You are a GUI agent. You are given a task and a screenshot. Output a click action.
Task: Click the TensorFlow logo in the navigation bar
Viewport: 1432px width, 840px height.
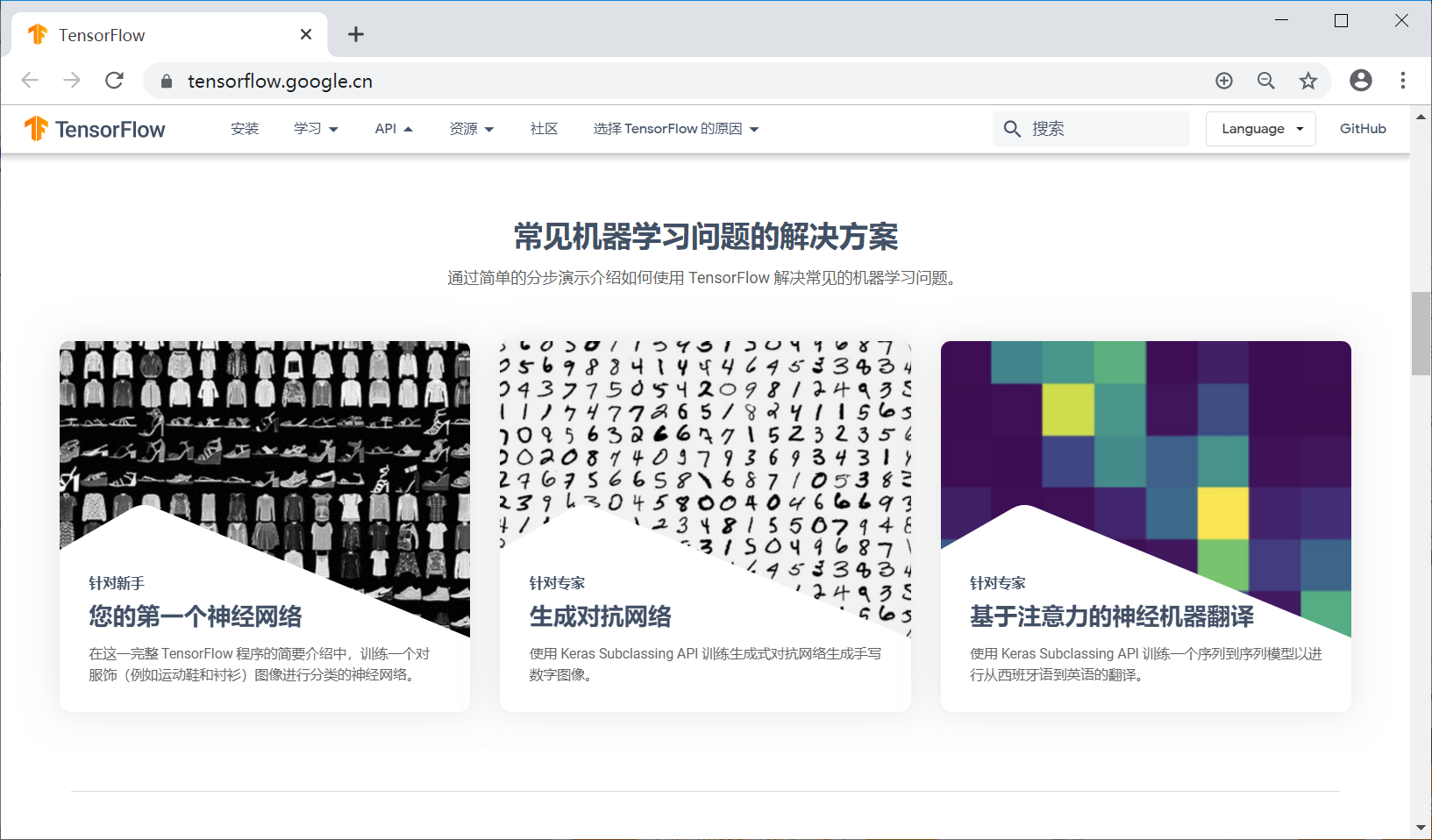pos(94,129)
